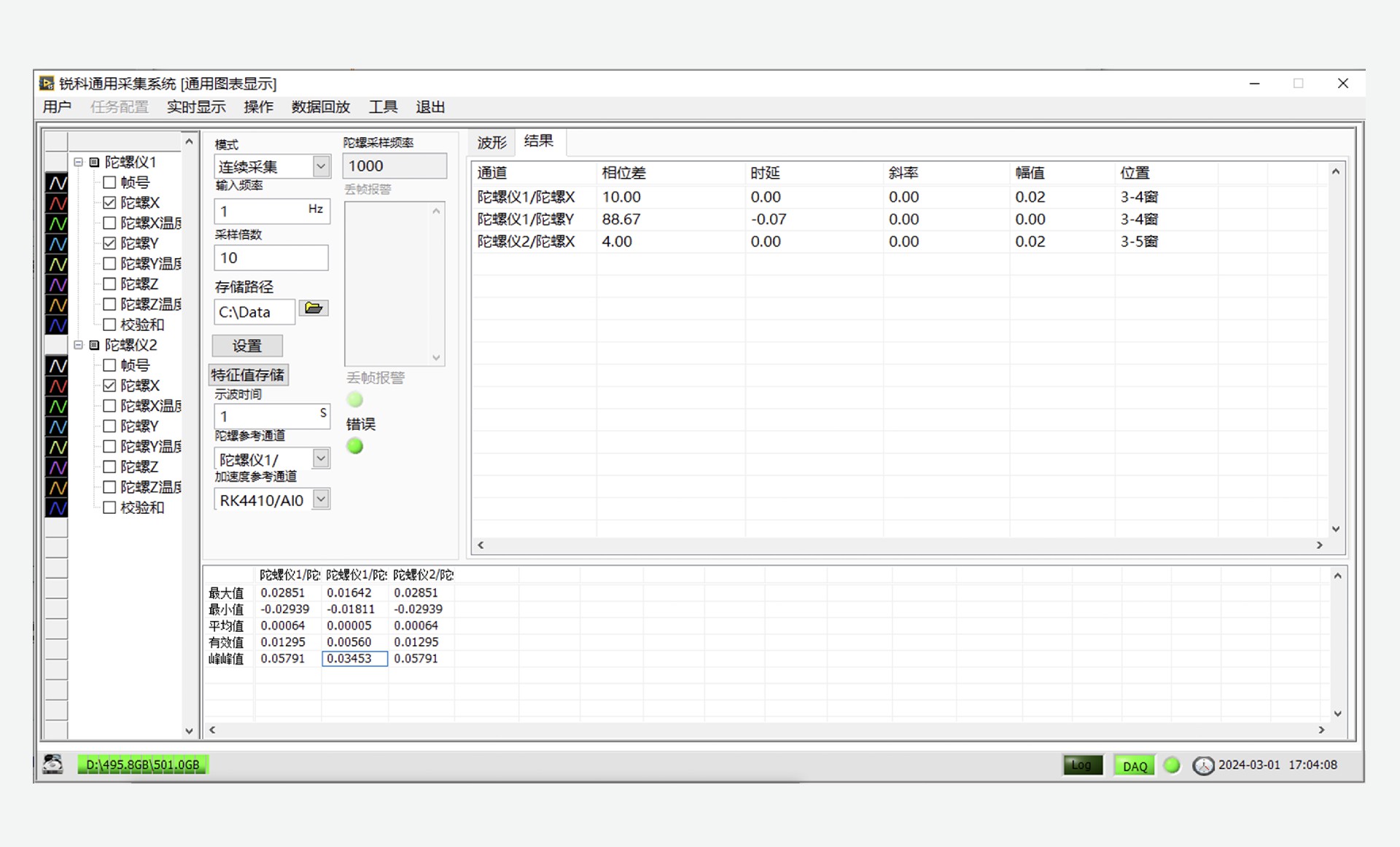The image size is (1400, 847).
Task: Click the purple waveform icon for 陀螺仪2 陀螺Z
Action: [x=57, y=467]
